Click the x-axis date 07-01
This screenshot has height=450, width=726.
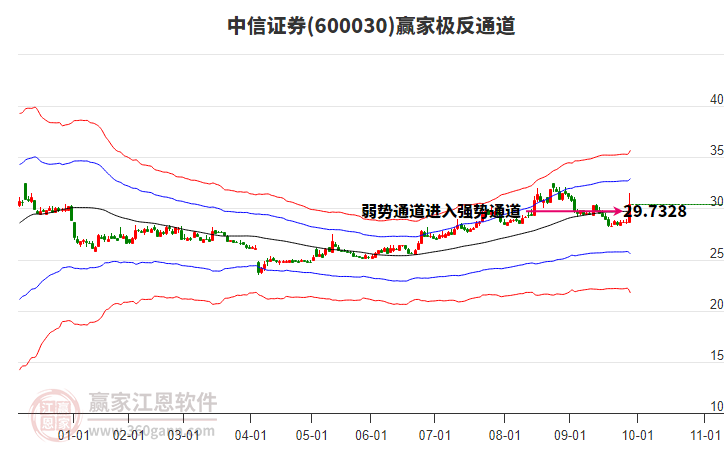click(x=435, y=435)
